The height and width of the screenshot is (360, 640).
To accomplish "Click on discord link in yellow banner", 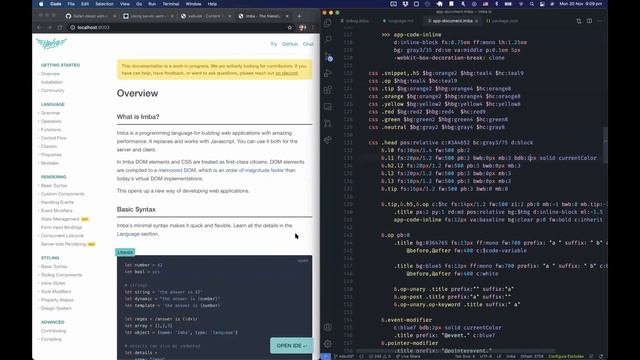I will (287, 73).
